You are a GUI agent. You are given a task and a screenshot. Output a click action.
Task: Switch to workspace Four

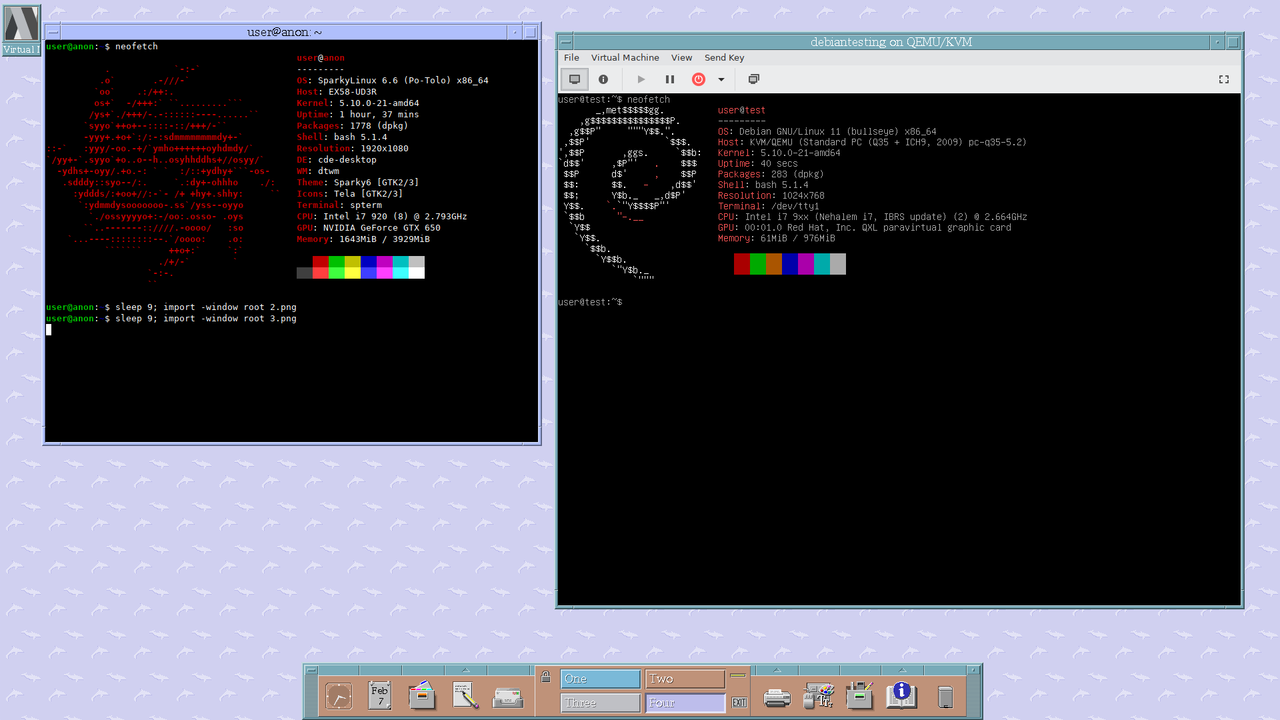coord(685,703)
